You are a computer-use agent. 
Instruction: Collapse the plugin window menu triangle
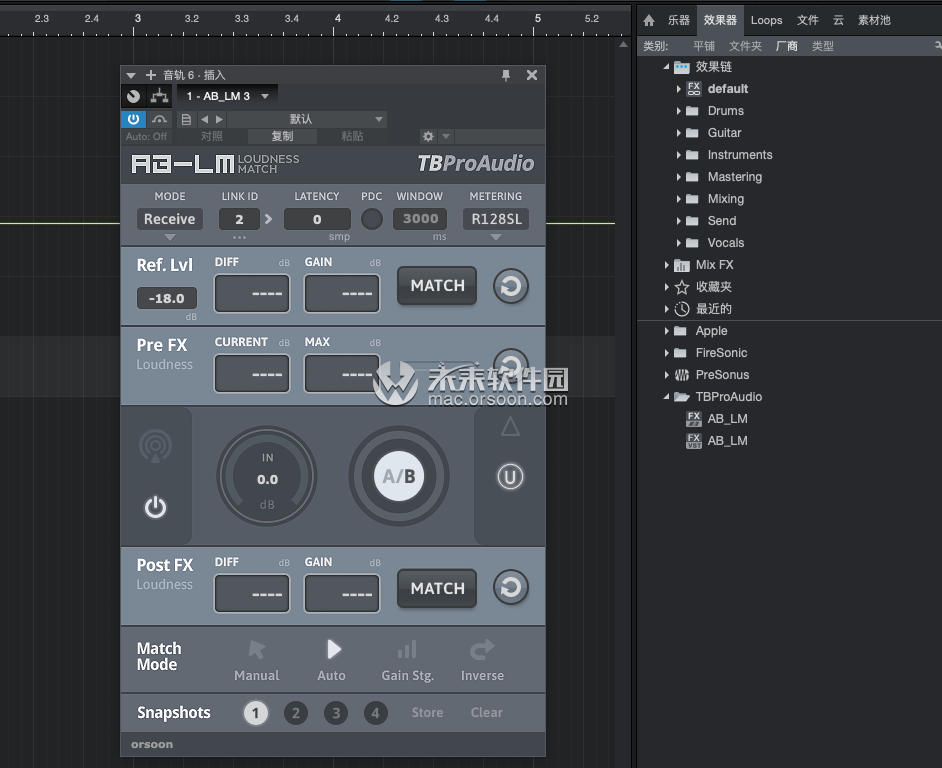(131, 76)
